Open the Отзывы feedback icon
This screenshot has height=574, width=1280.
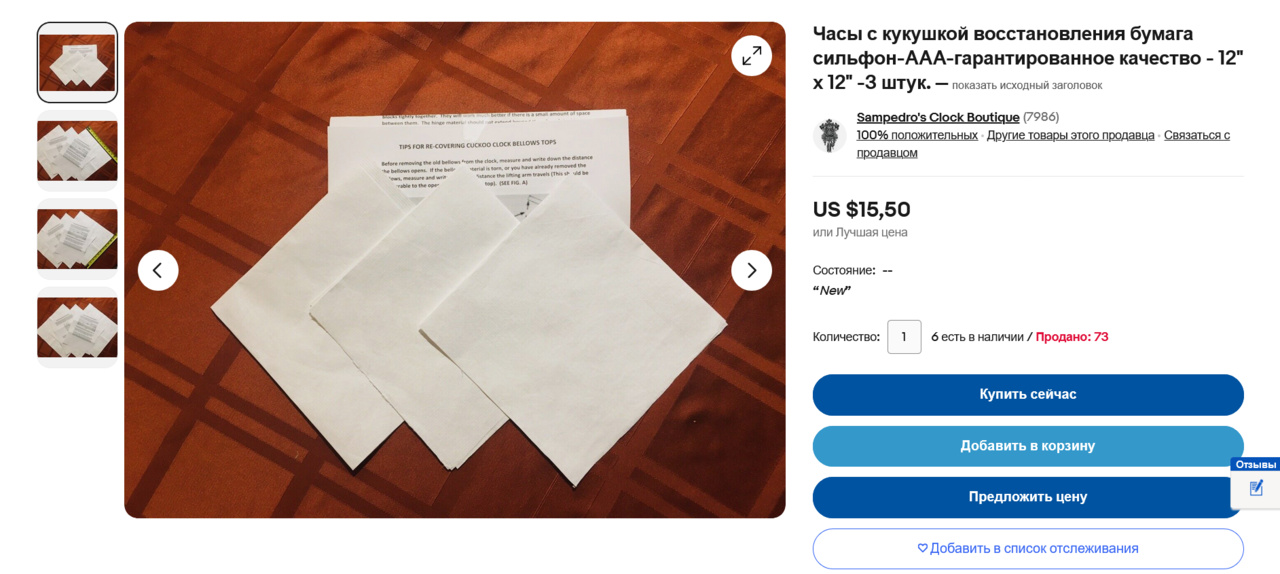pyautogui.click(x=1256, y=488)
